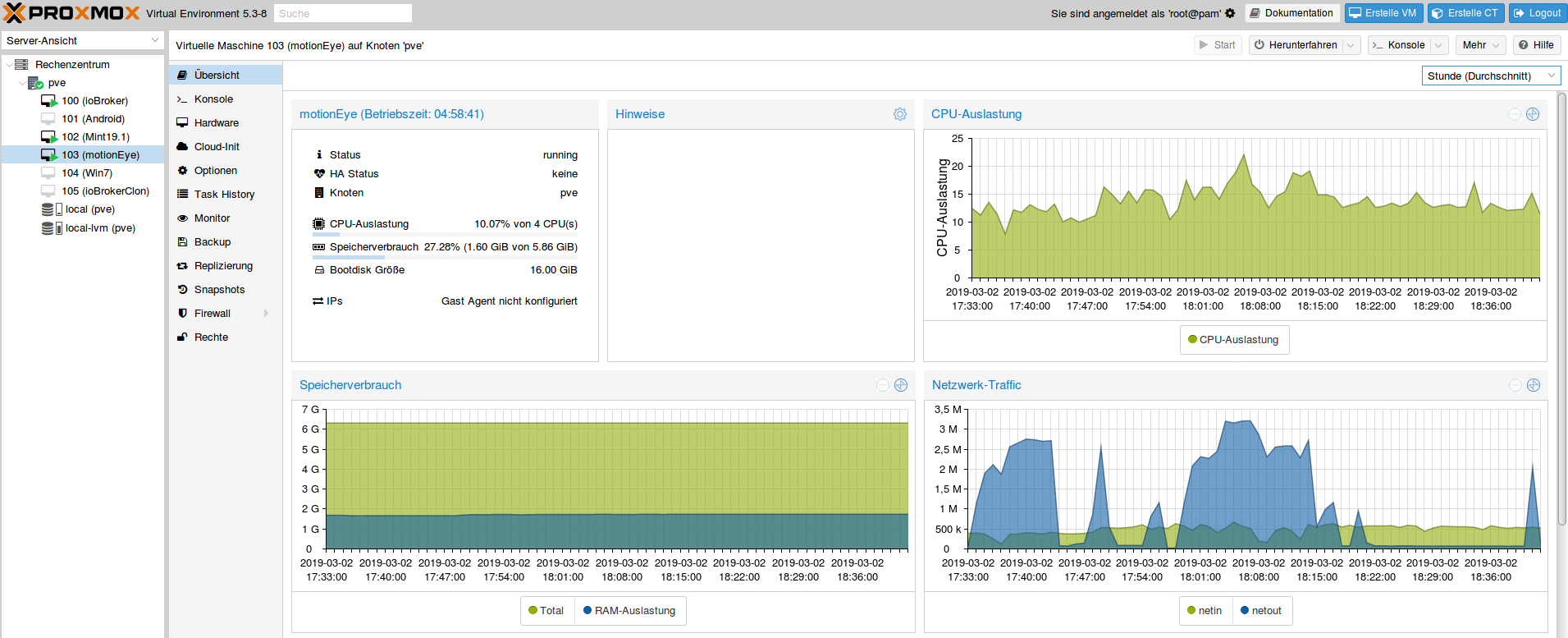The width and height of the screenshot is (1568, 638).
Task: Click the gear icon next to root@pam
Action: (1230, 13)
